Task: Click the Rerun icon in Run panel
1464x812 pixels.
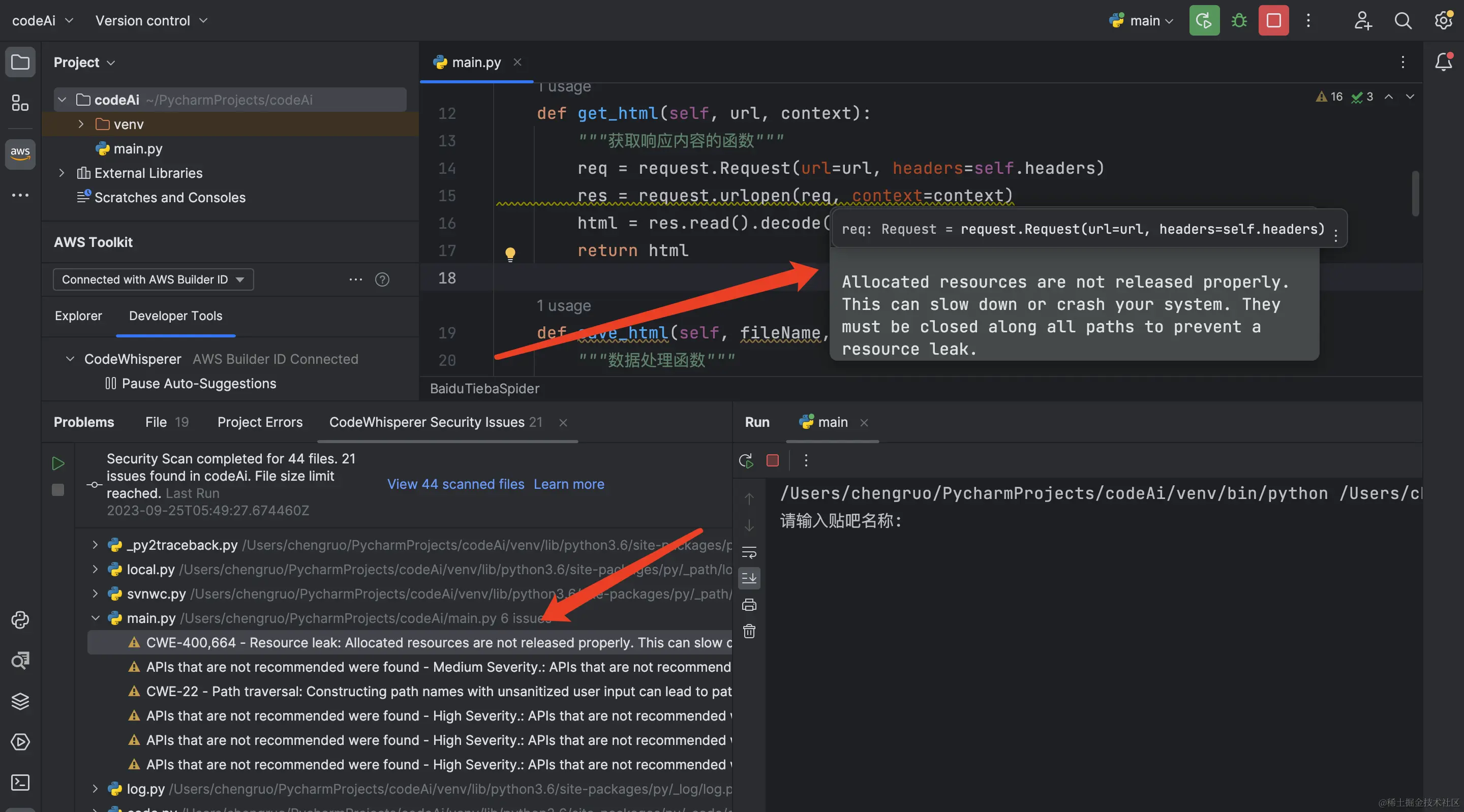Action: (746, 460)
